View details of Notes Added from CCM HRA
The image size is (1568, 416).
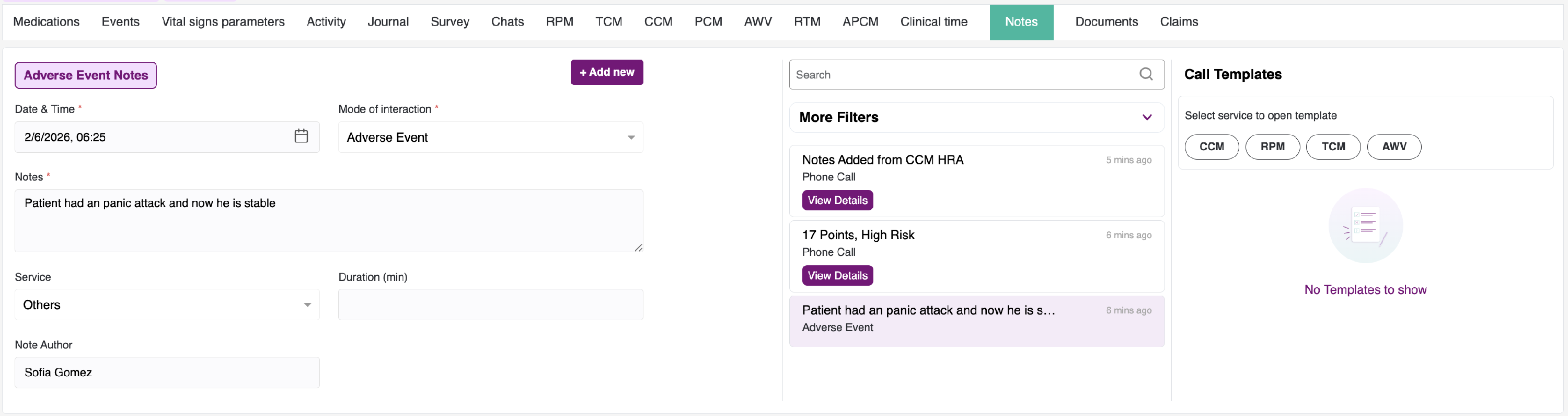pos(837,200)
